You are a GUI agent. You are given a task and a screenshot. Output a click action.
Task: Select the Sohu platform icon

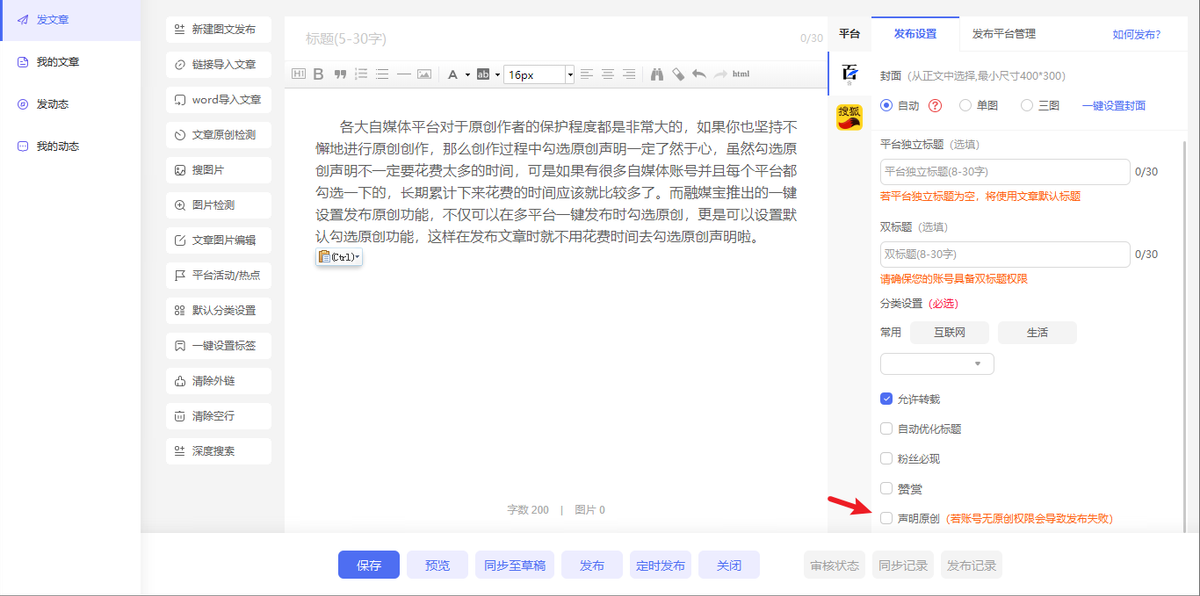[x=849, y=114]
